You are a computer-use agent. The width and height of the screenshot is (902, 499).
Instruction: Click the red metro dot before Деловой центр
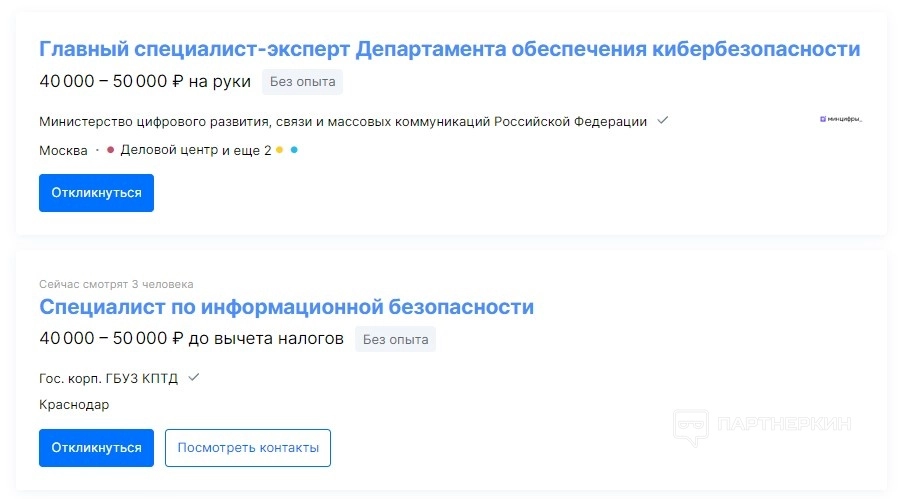coord(110,150)
